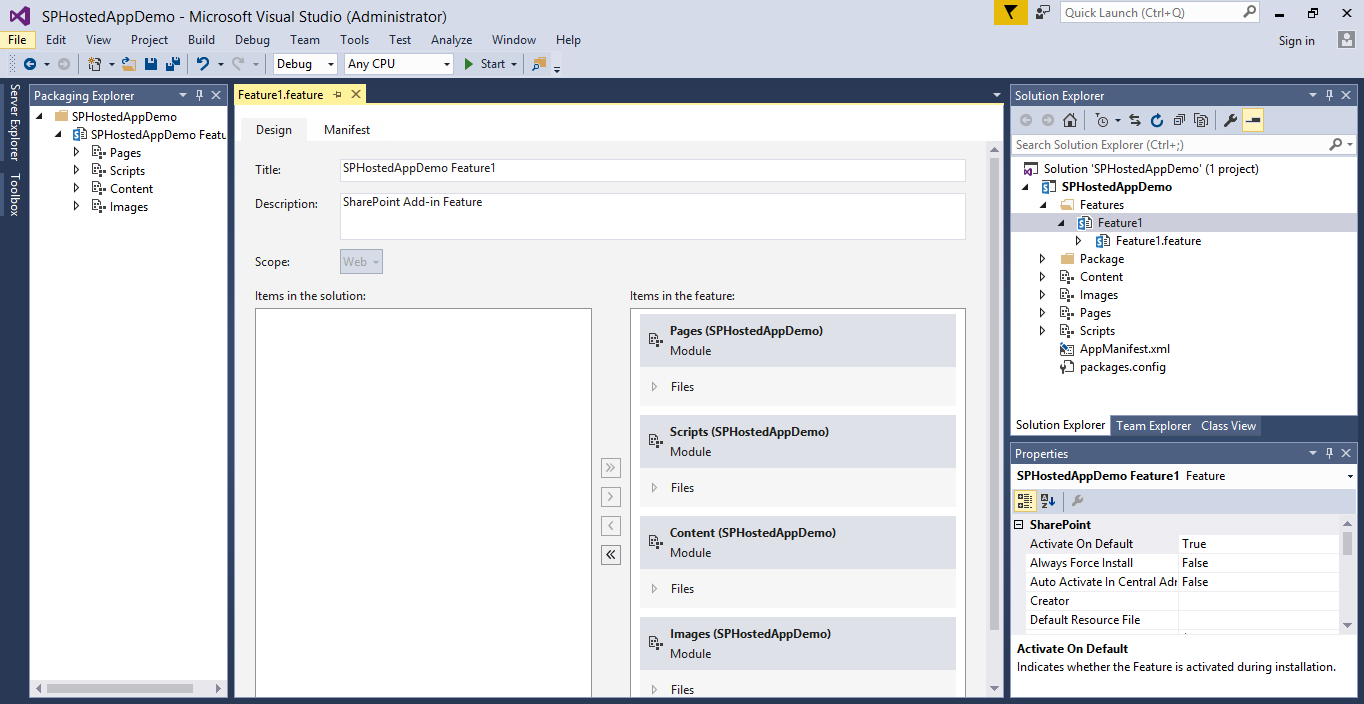This screenshot has width=1364, height=704.
Task: Collapse the SharePoint category in Properties
Action: pos(1019,525)
